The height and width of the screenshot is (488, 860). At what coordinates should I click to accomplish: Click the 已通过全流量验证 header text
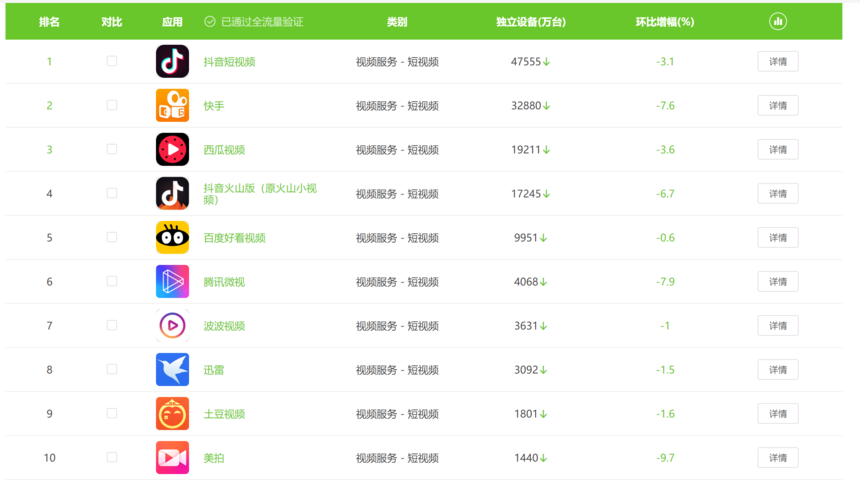click(262, 22)
